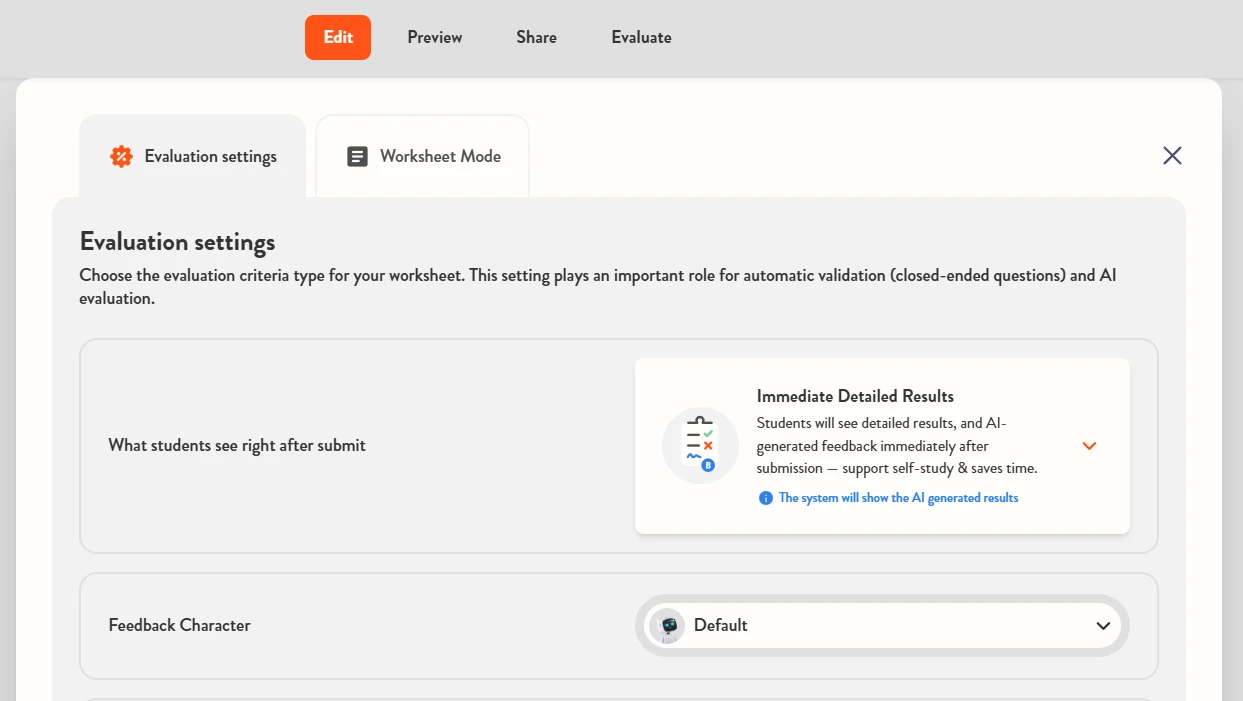Open the Immediate Detailed Results selector

[x=882, y=446]
